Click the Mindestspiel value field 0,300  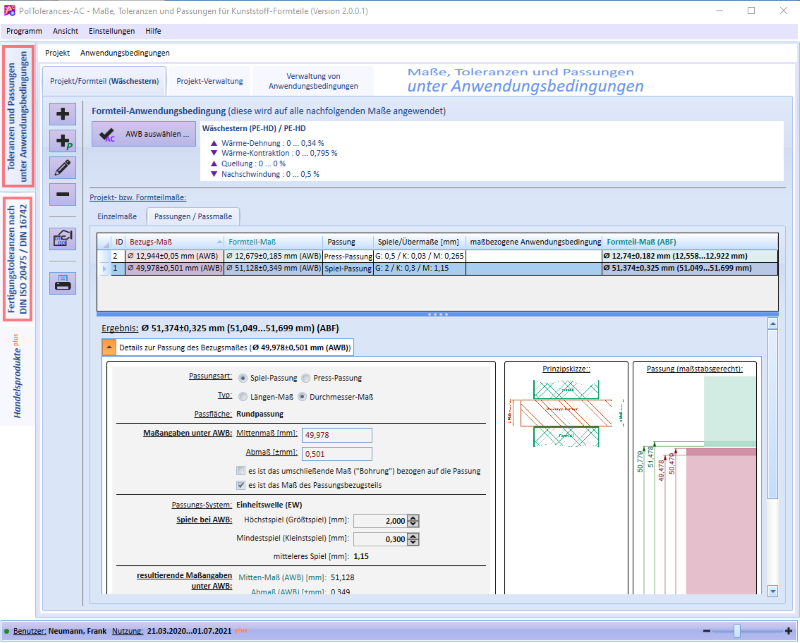[x=381, y=539]
